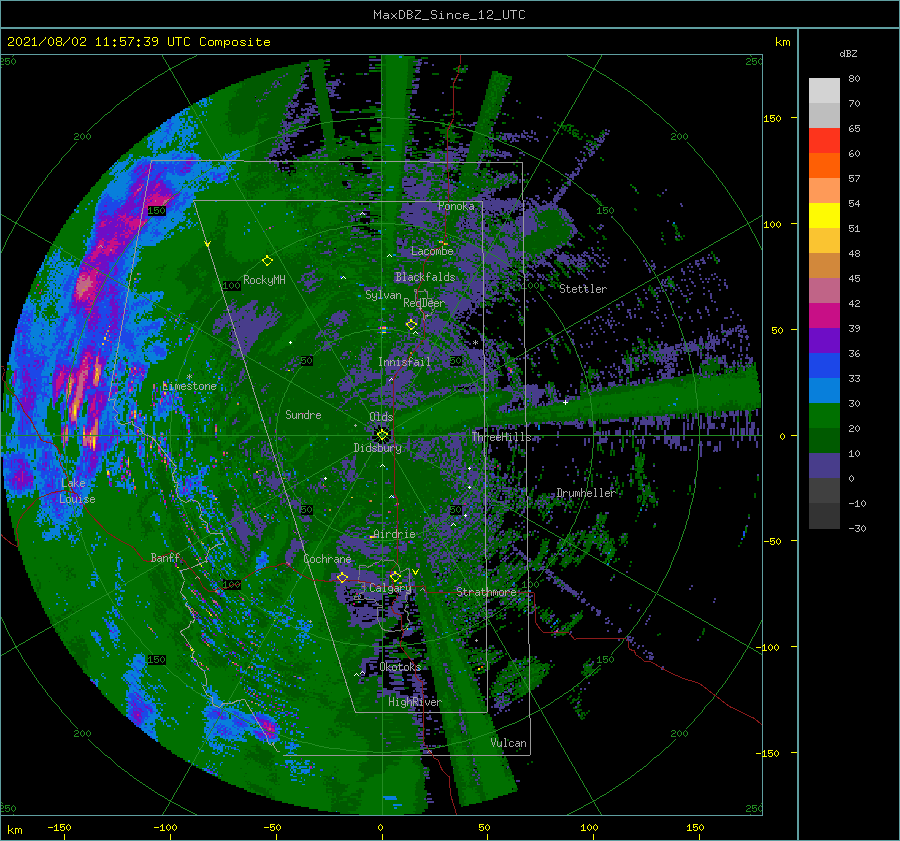Click the Banff label

tap(165, 557)
